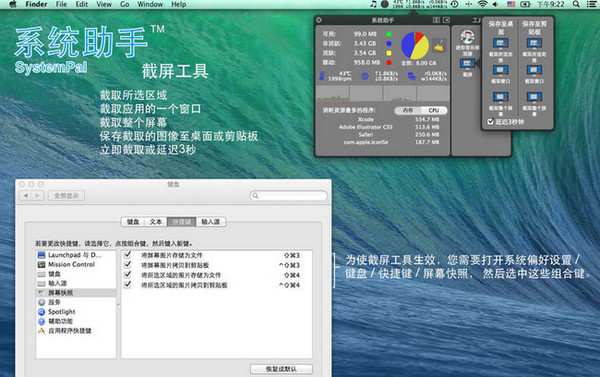Viewport: 600px width, 377px height.
Task: Switch resource list to CPU segment
Action: click(434, 110)
